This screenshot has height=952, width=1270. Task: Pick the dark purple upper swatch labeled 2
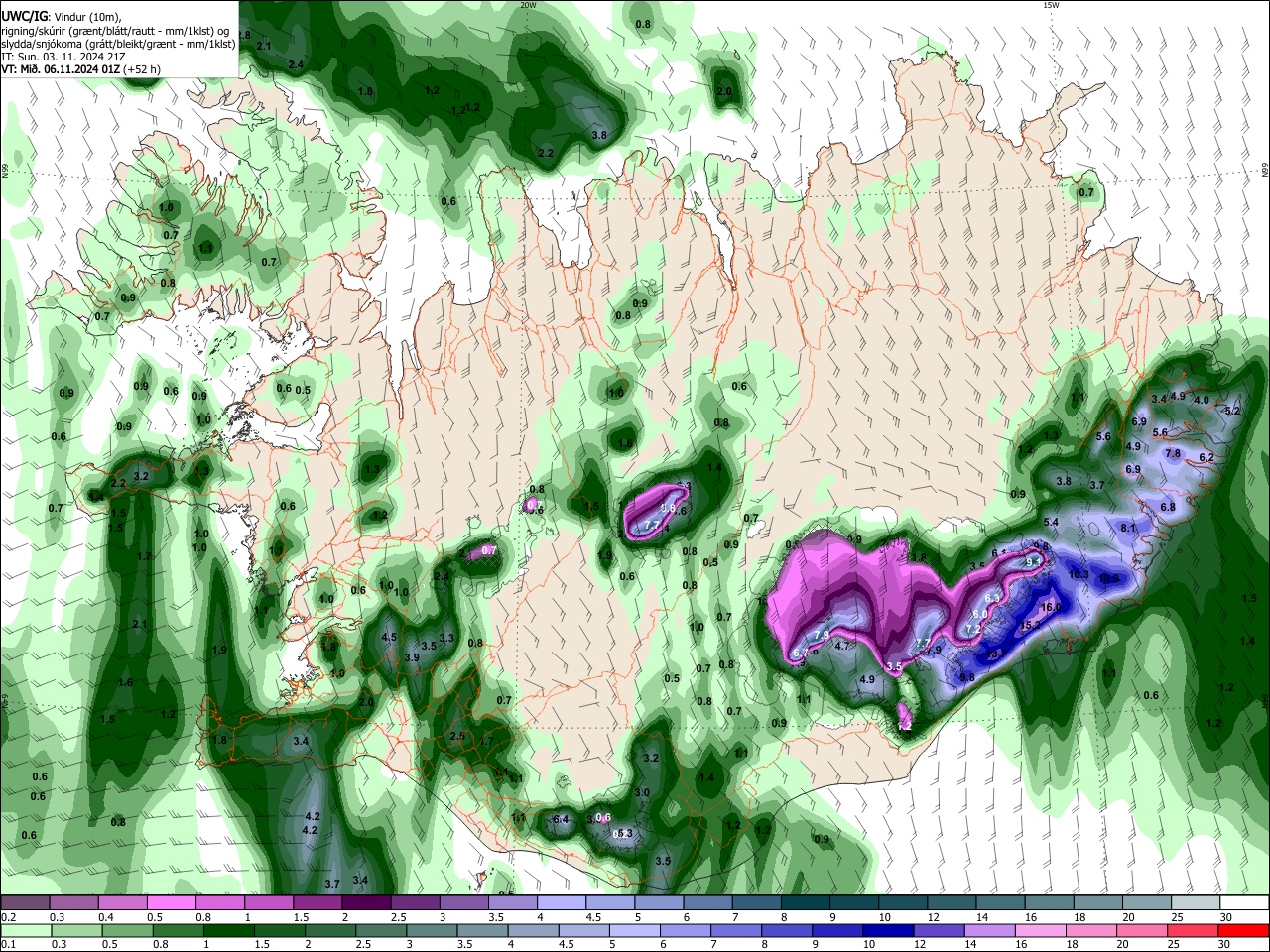coord(366,903)
